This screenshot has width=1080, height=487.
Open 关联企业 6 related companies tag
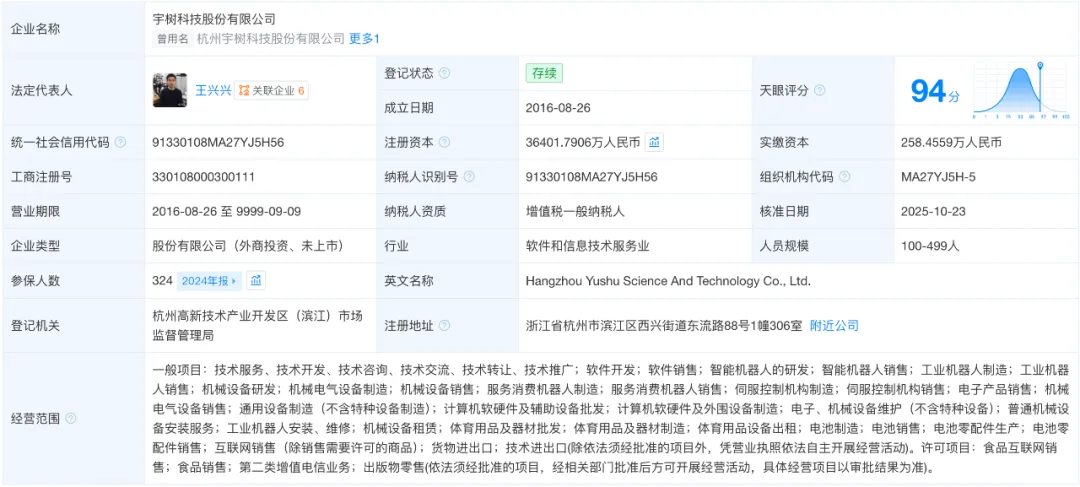271,90
